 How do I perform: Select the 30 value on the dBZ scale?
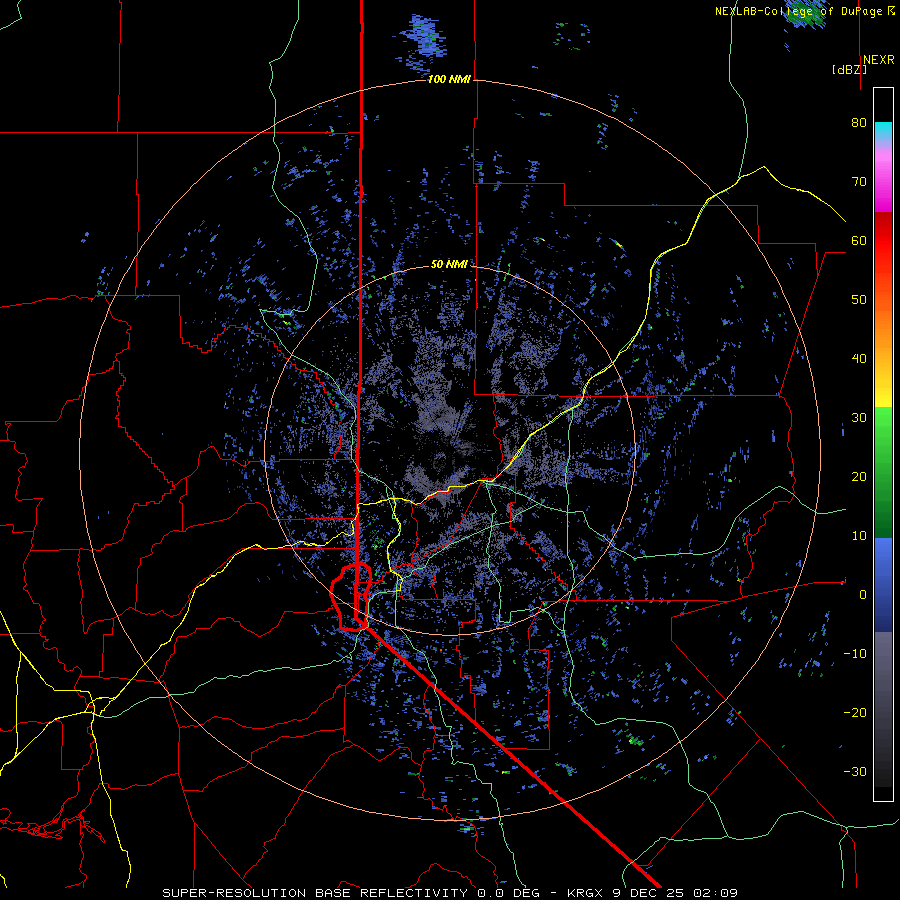(x=859, y=418)
